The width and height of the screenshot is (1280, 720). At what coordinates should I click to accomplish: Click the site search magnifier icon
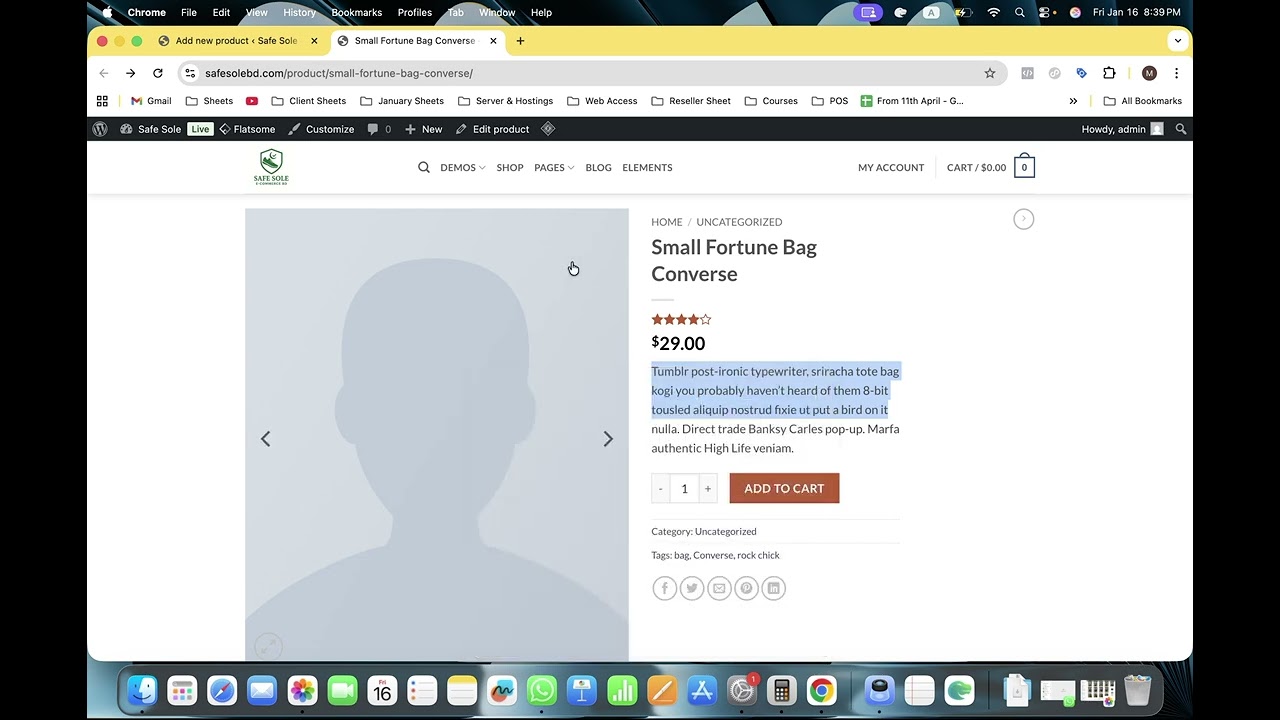[424, 168]
